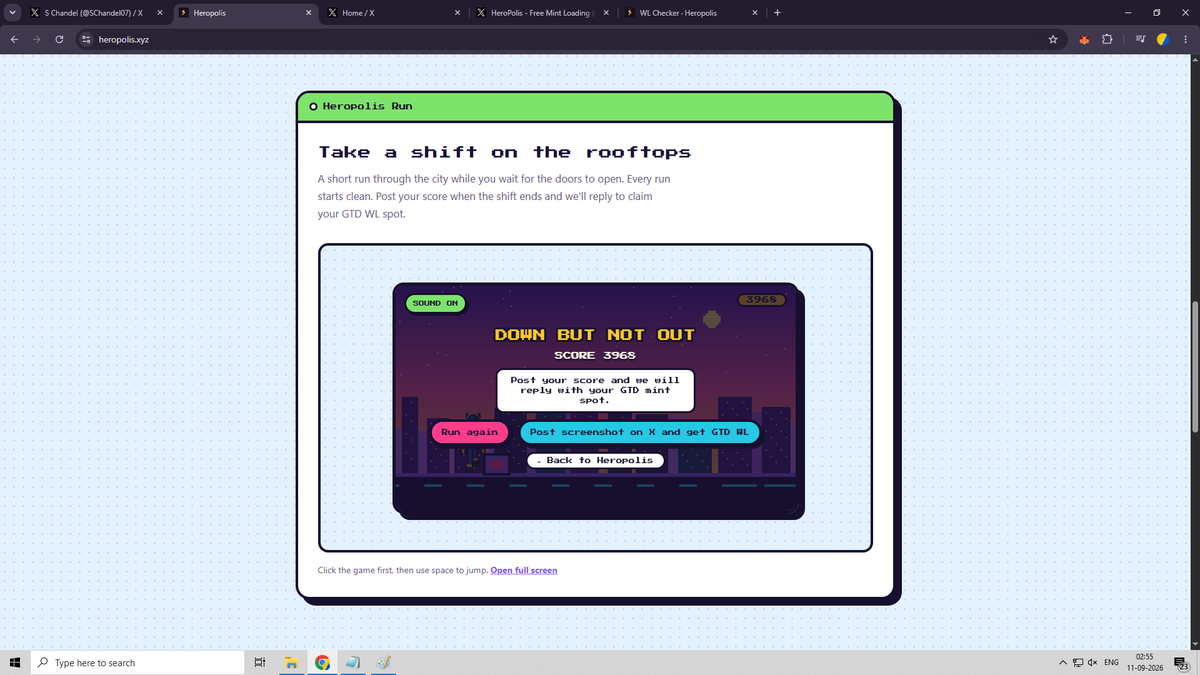This screenshot has height=675, width=1200.
Task: Click the Type here to search box
Action: tap(135, 662)
